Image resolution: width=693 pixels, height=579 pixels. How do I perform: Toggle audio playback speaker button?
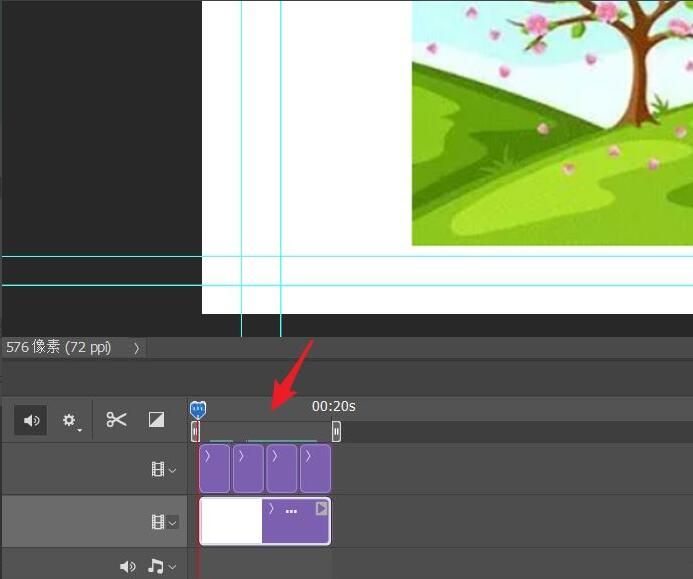(x=31, y=421)
